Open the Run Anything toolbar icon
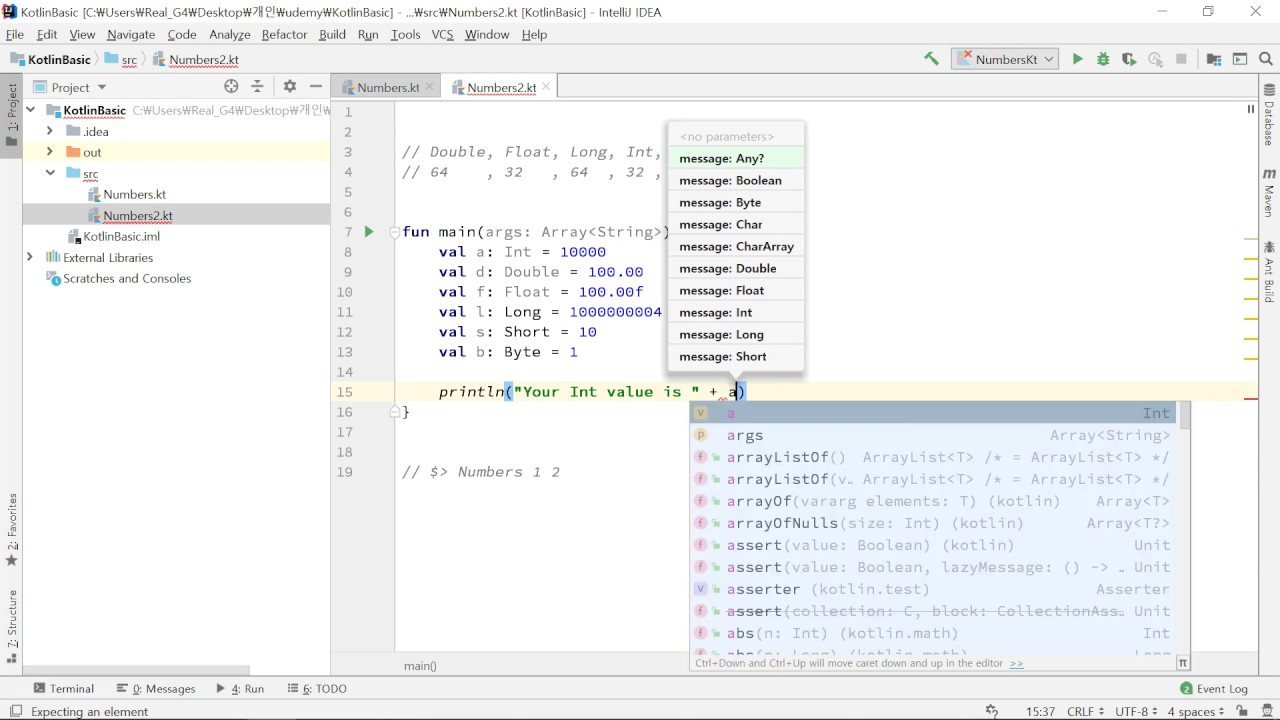 (1240, 59)
